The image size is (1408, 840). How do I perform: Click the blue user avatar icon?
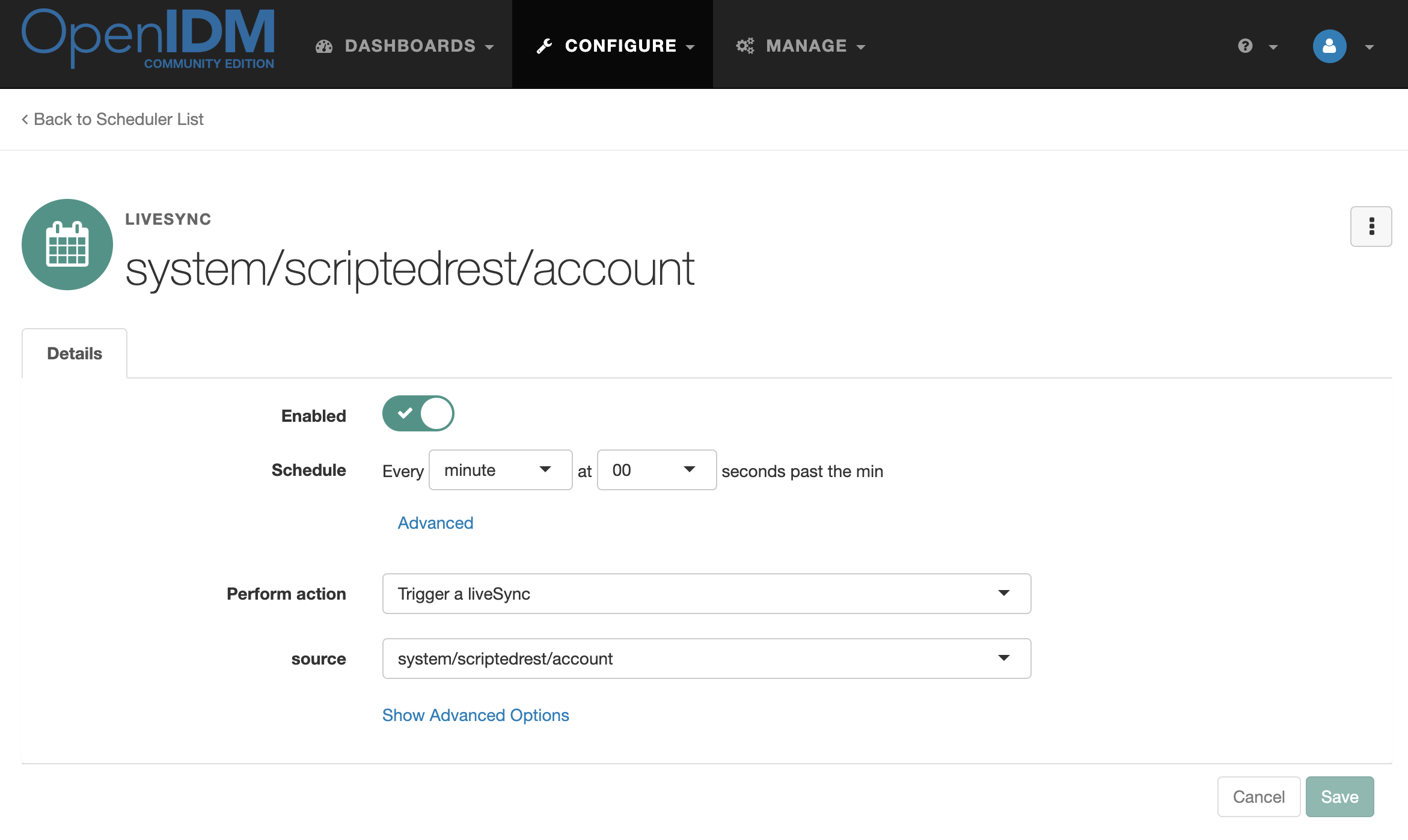point(1329,46)
